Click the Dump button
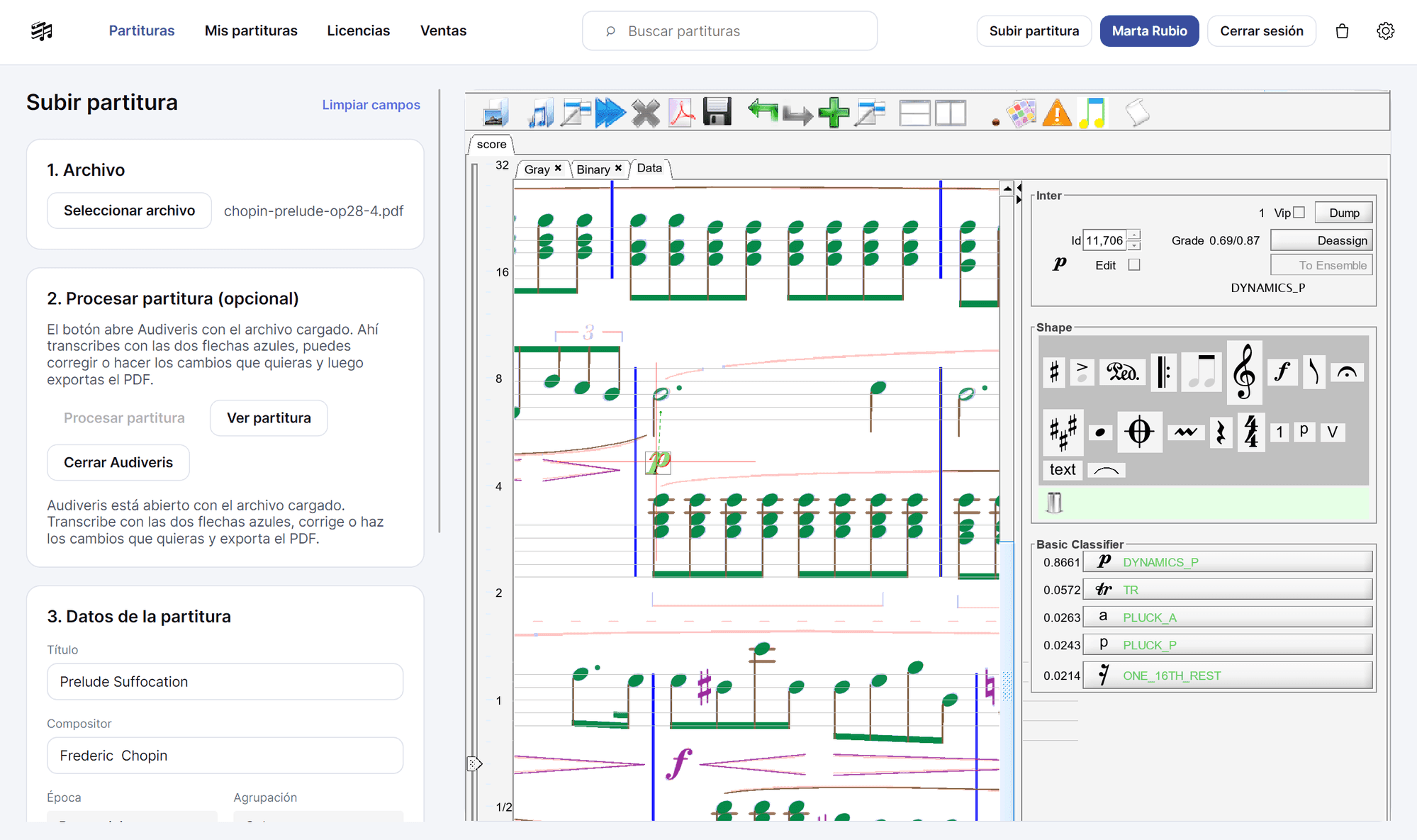Screen dimensions: 1417x840 (x=1343, y=213)
